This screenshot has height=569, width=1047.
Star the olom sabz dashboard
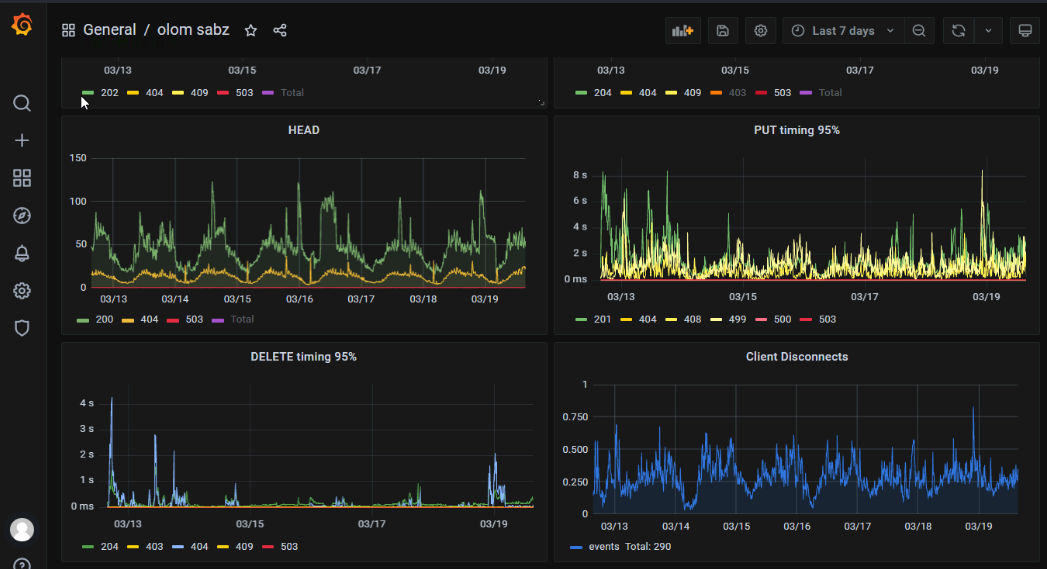coord(251,31)
